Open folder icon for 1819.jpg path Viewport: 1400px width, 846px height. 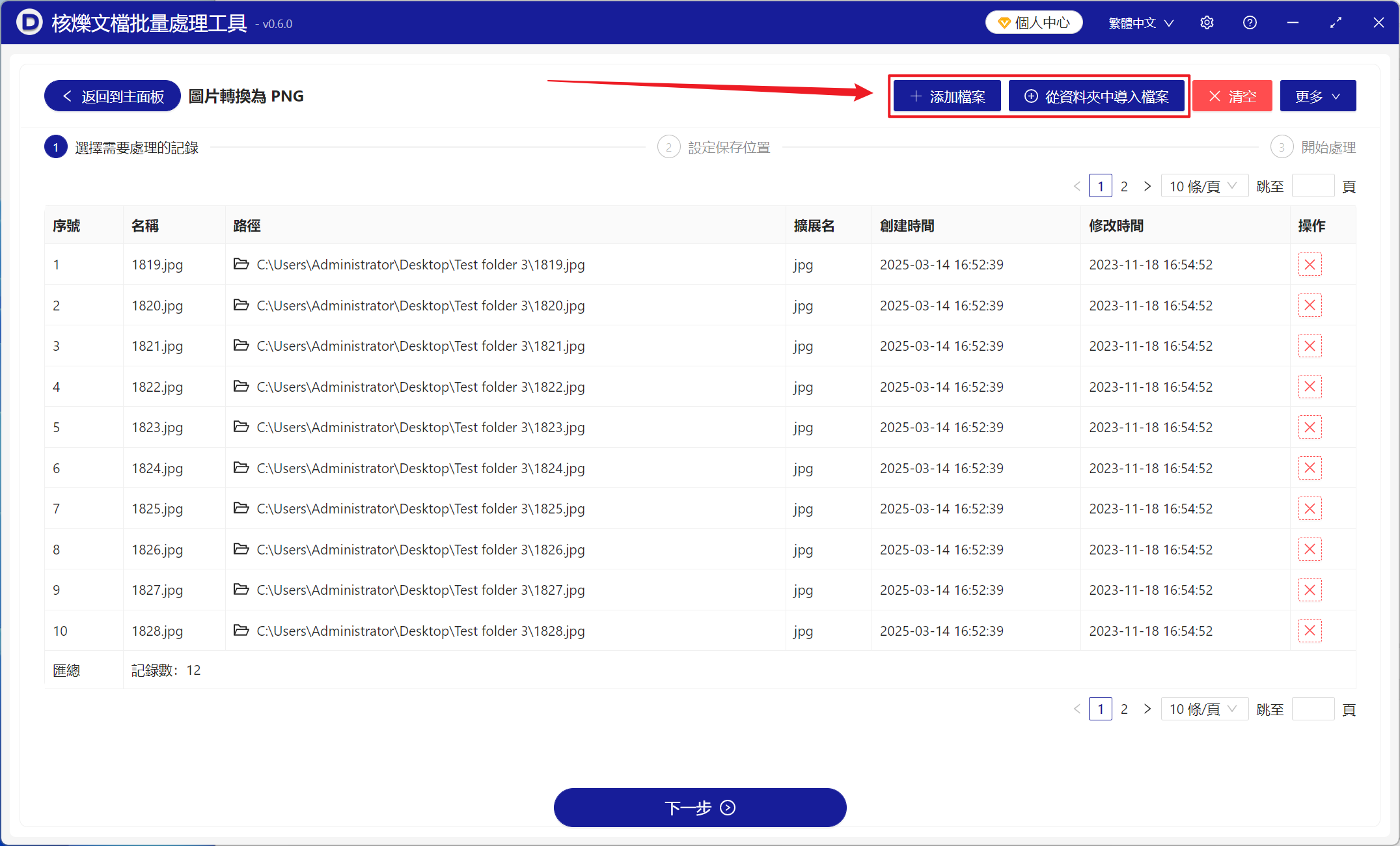point(241,264)
